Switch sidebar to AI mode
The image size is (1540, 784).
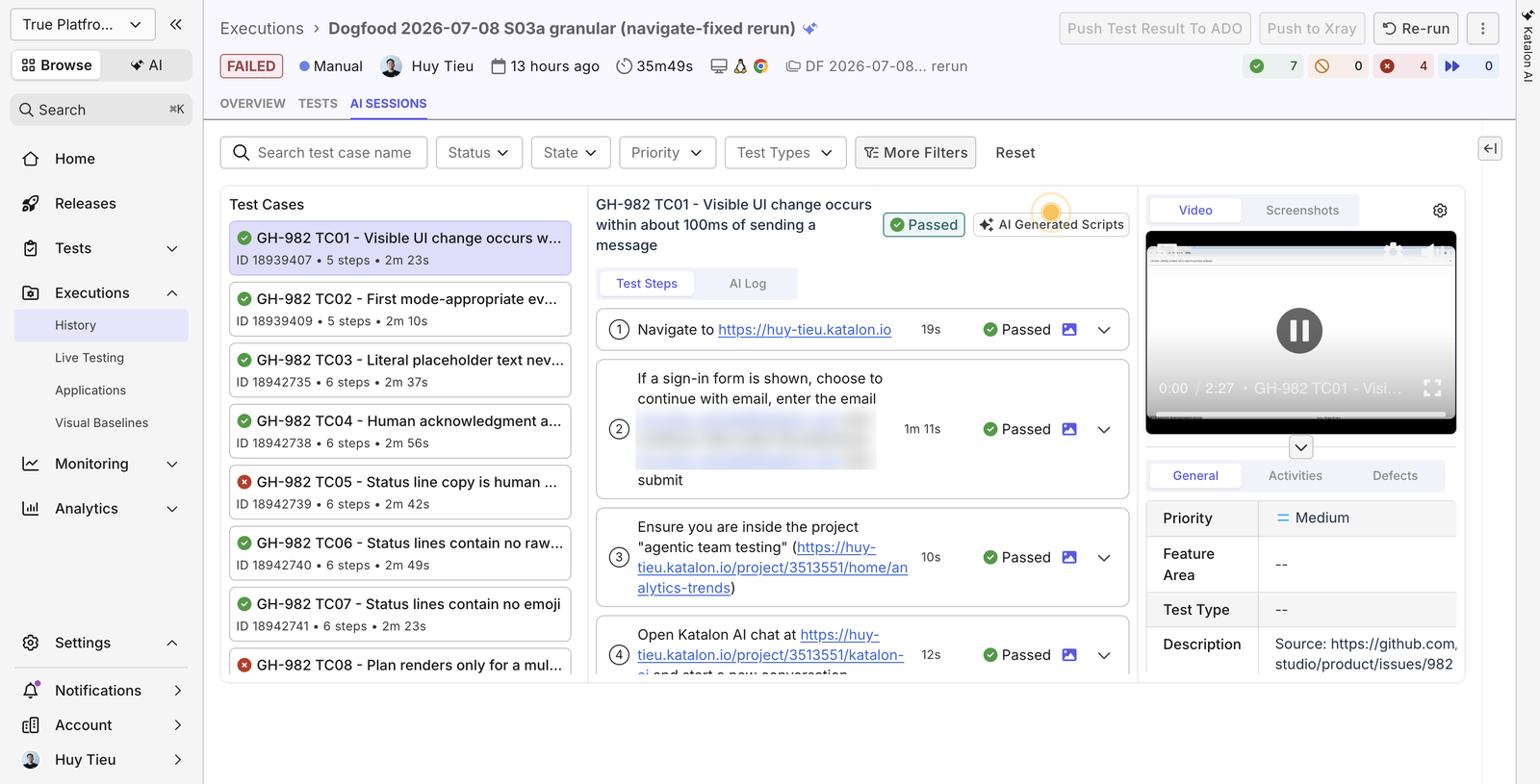tap(146, 65)
